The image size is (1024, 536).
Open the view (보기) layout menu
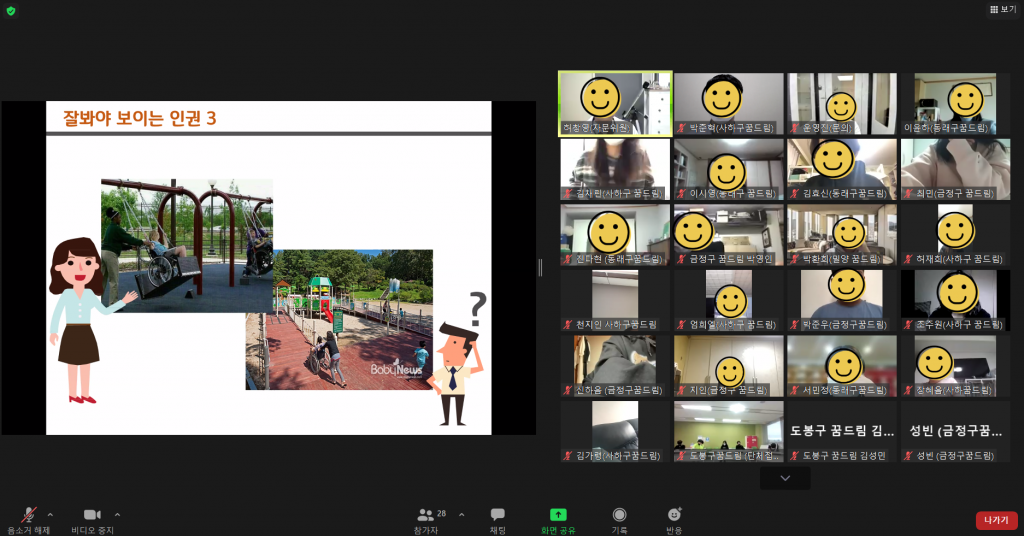coord(1001,9)
